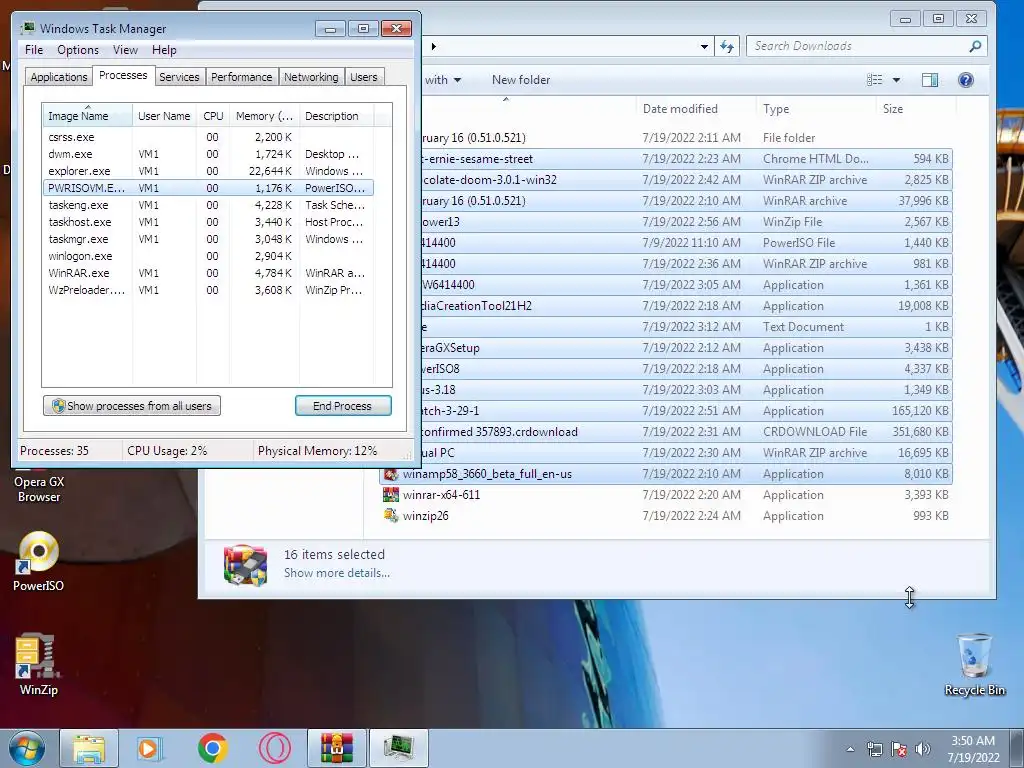This screenshot has height=768, width=1024.
Task: Open view options dropdown arrow in Explorer
Action: [x=896, y=80]
